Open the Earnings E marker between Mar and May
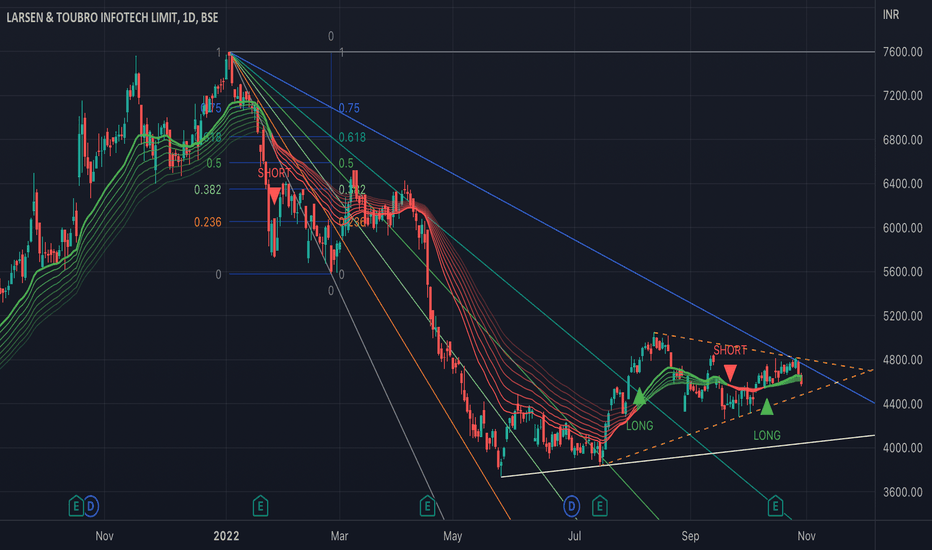932x550 pixels. pos(427,506)
